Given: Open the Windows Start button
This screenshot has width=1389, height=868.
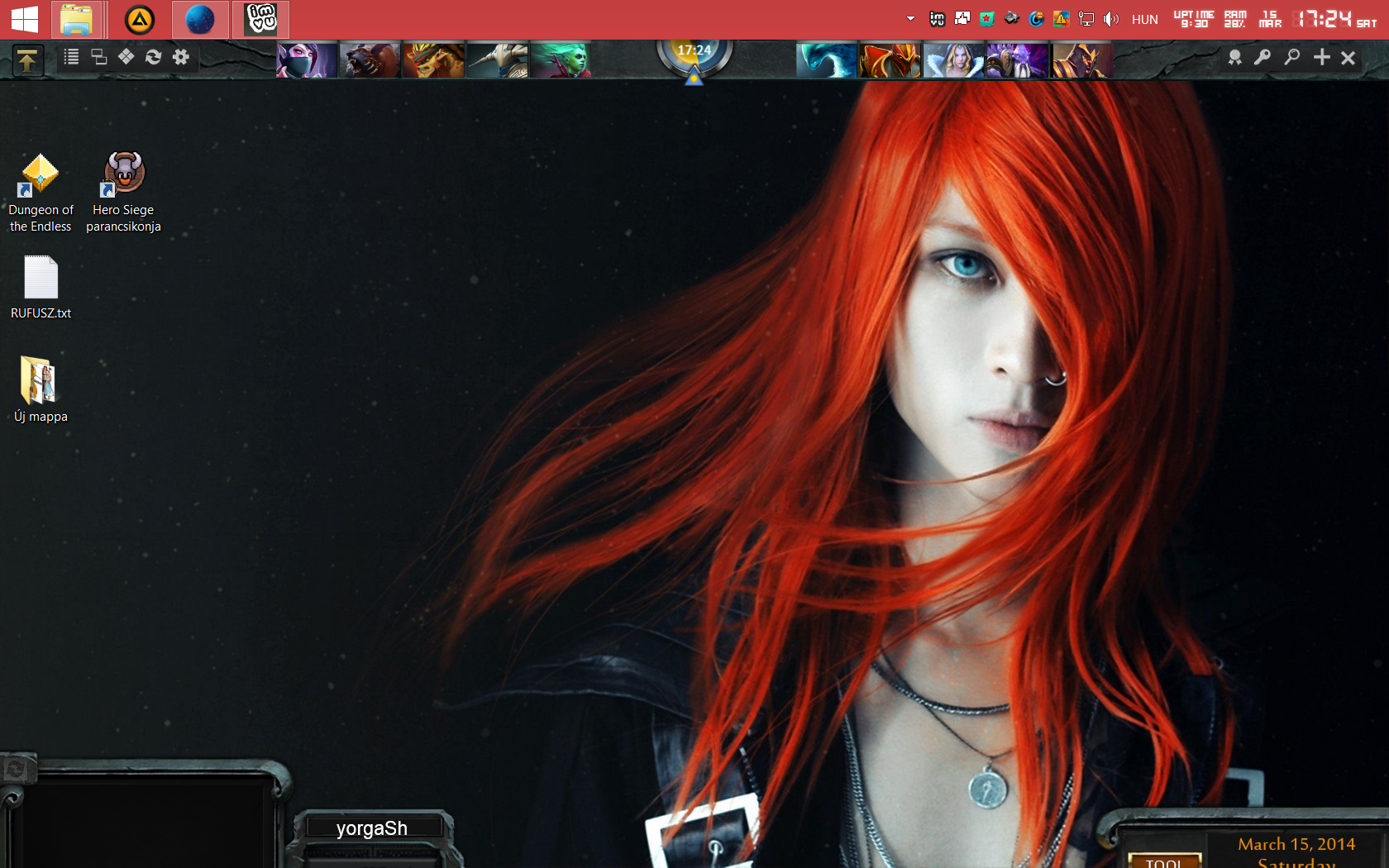Looking at the screenshot, I should (25, 19).
